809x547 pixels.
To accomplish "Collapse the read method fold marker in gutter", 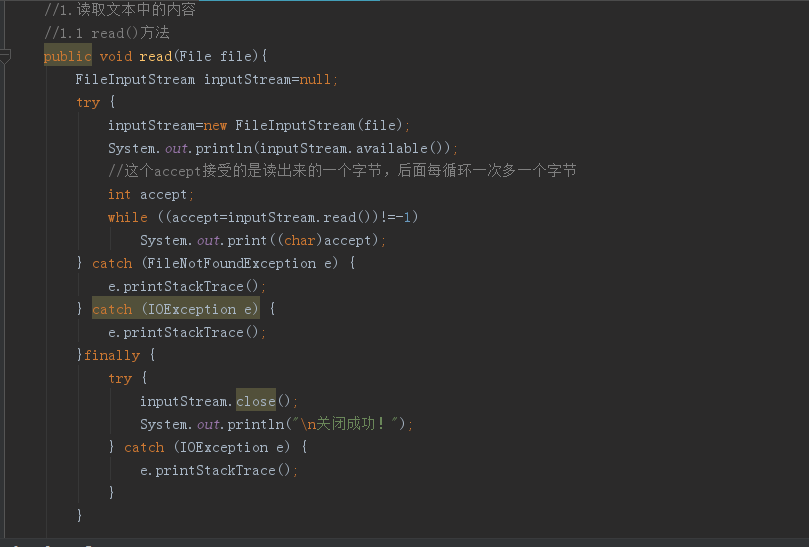I will (x=5, y=56).
